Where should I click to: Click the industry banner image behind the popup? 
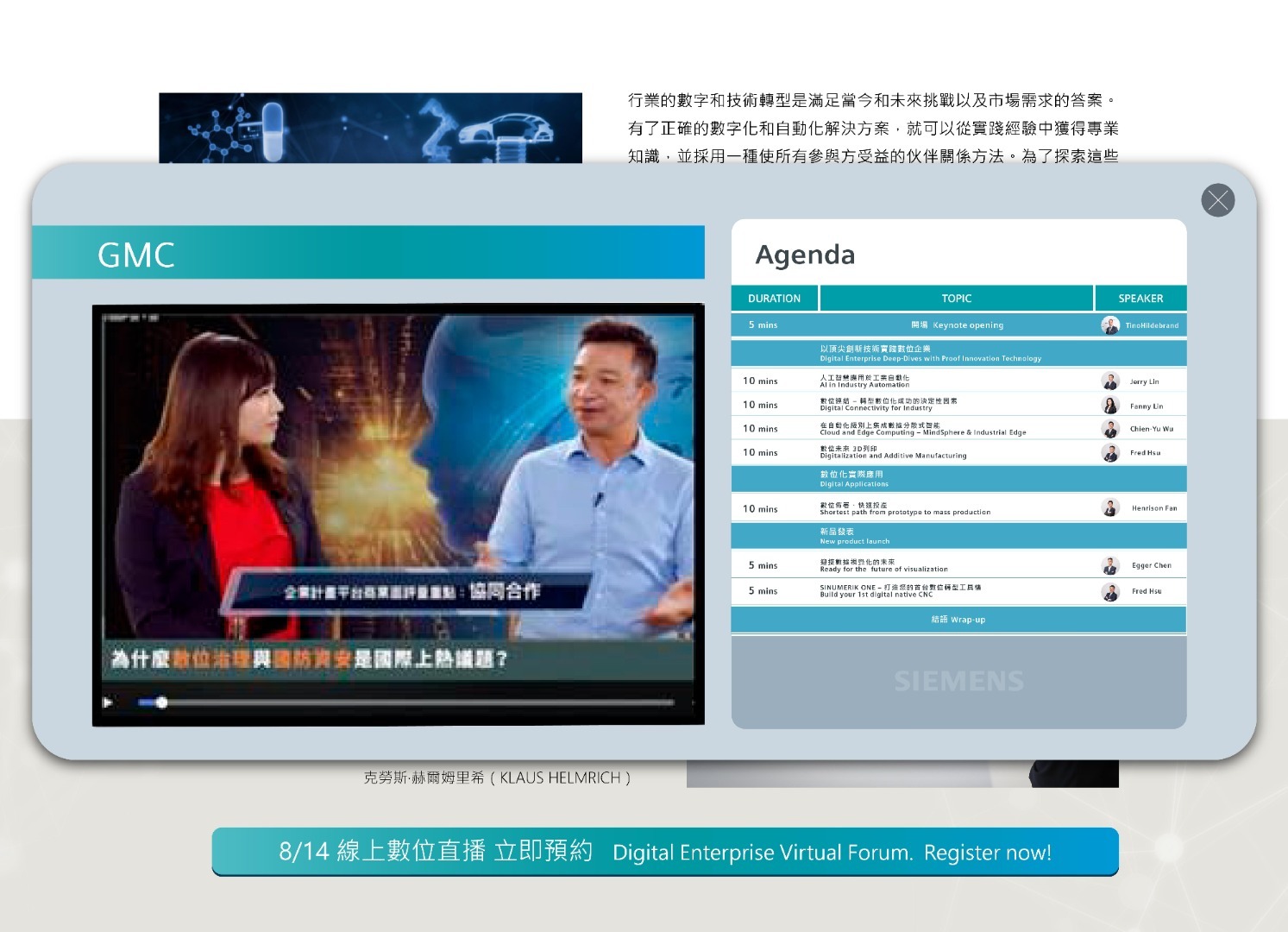[x=370, y=128]
